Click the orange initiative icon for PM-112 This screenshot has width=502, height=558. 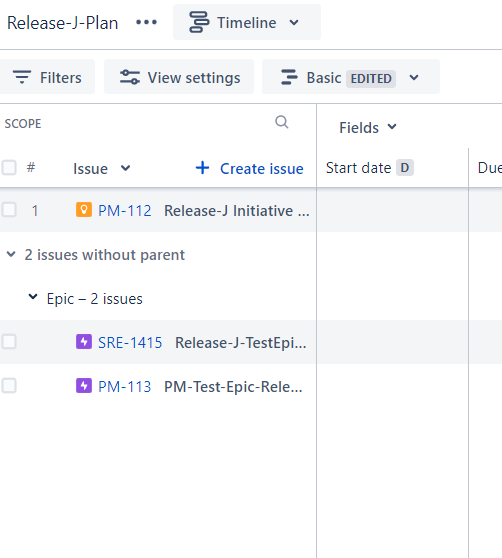pyautogui.click(x=84, y=210)
